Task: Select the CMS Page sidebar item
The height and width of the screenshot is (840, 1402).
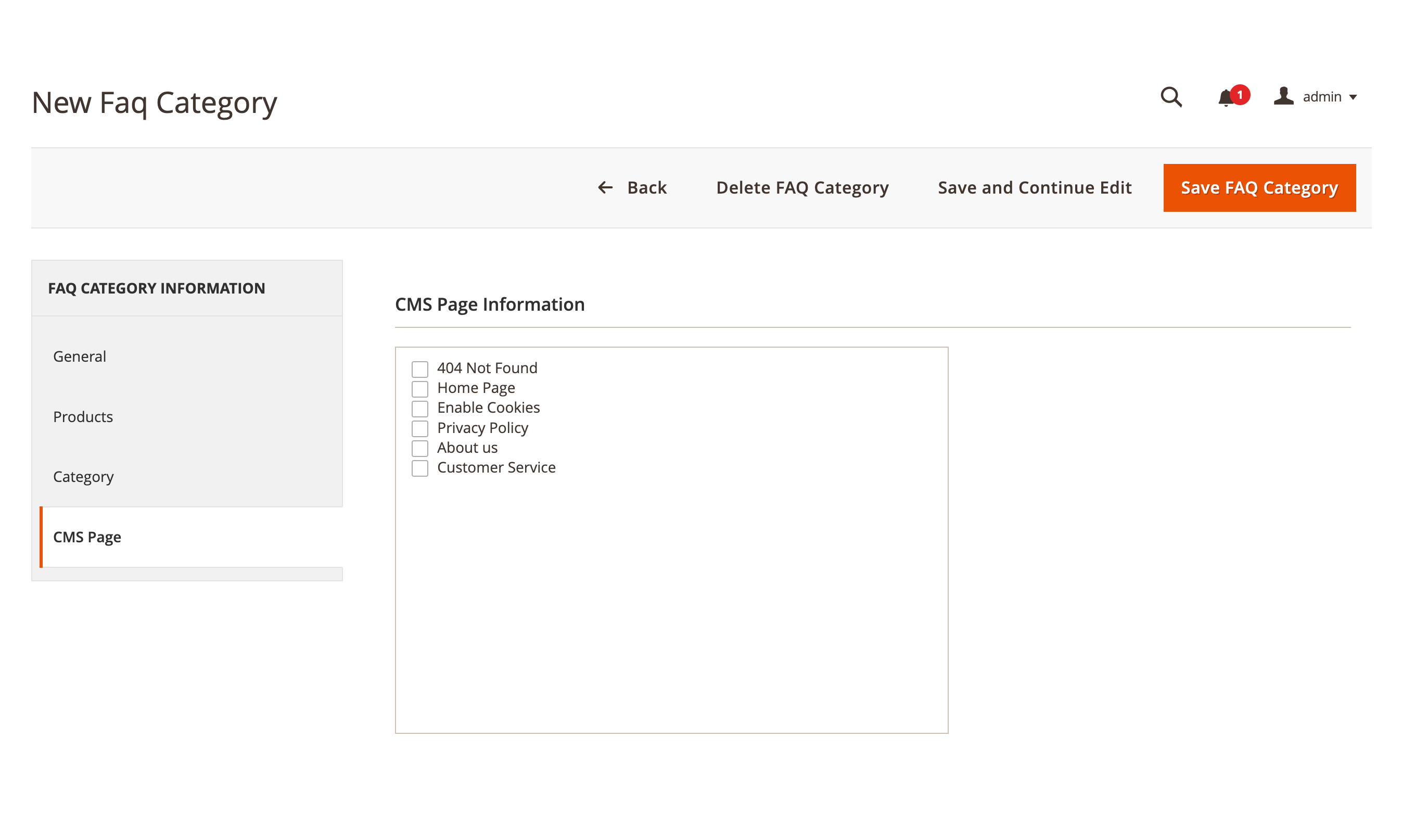Action: 87,536
